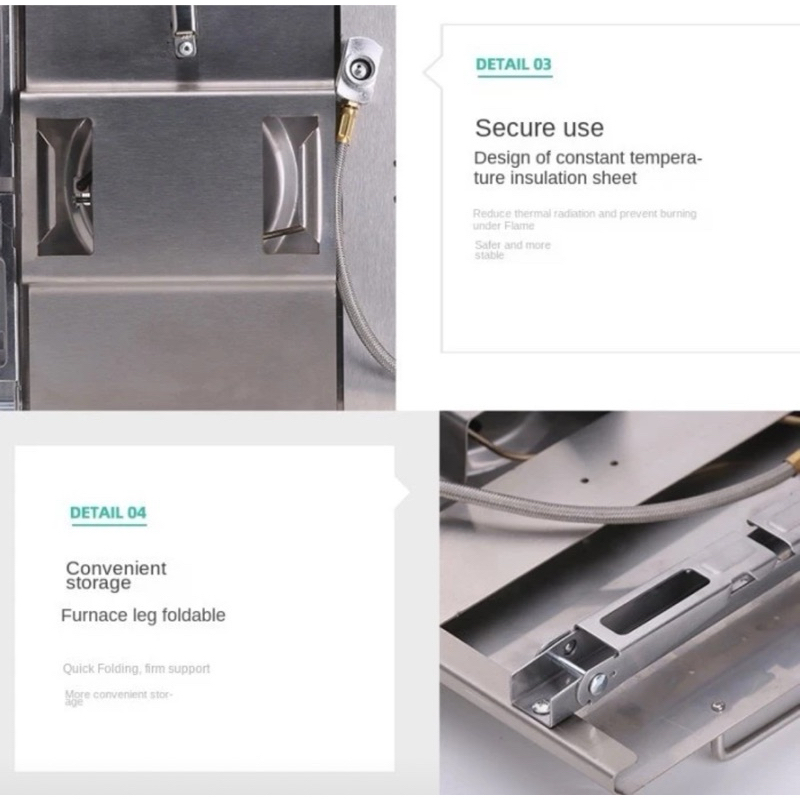Image resolution: width=800 pixels, height=800 pixels.
Task: Click the 'Safer and more stable' caption
Action: pos(512,250)
